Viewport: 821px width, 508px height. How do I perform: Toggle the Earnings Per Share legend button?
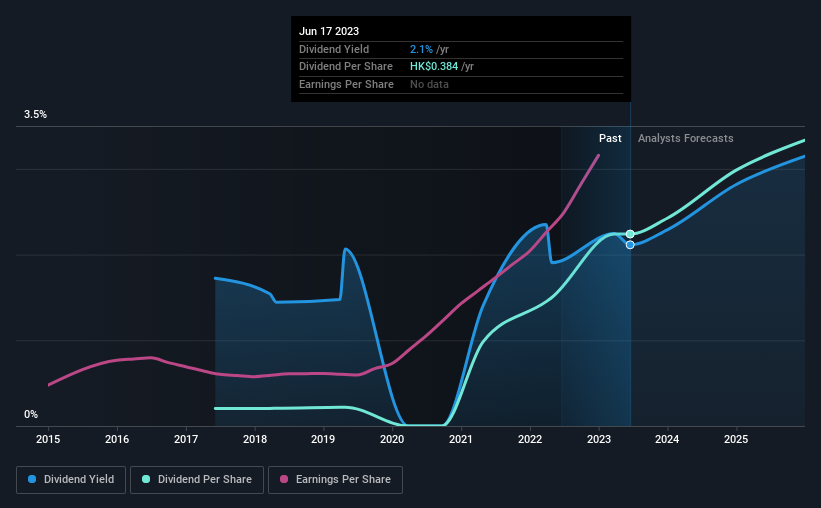pos(335,480)
